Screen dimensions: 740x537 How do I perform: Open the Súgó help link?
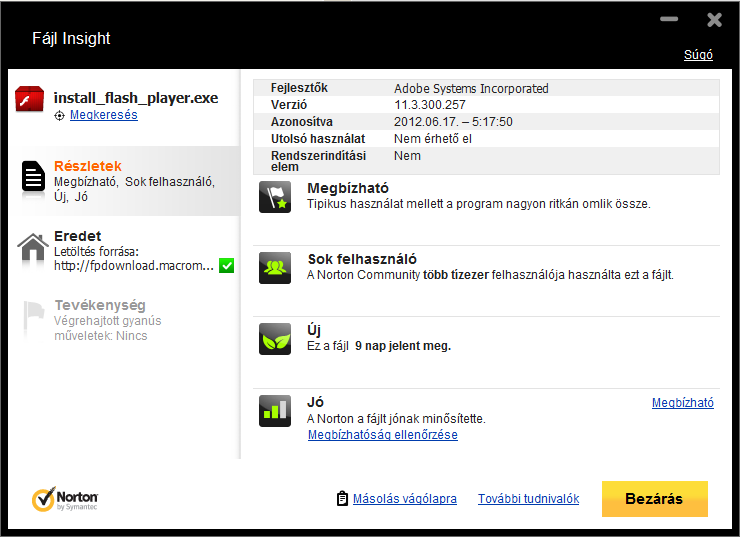(698, 55)
